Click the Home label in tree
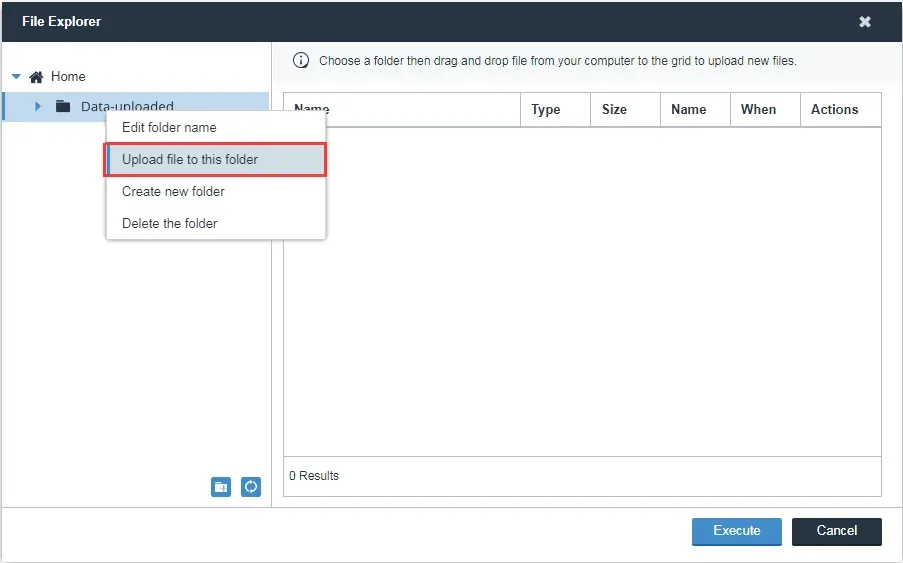Viewport: 903px width, 563px height. tap(68, 77)
